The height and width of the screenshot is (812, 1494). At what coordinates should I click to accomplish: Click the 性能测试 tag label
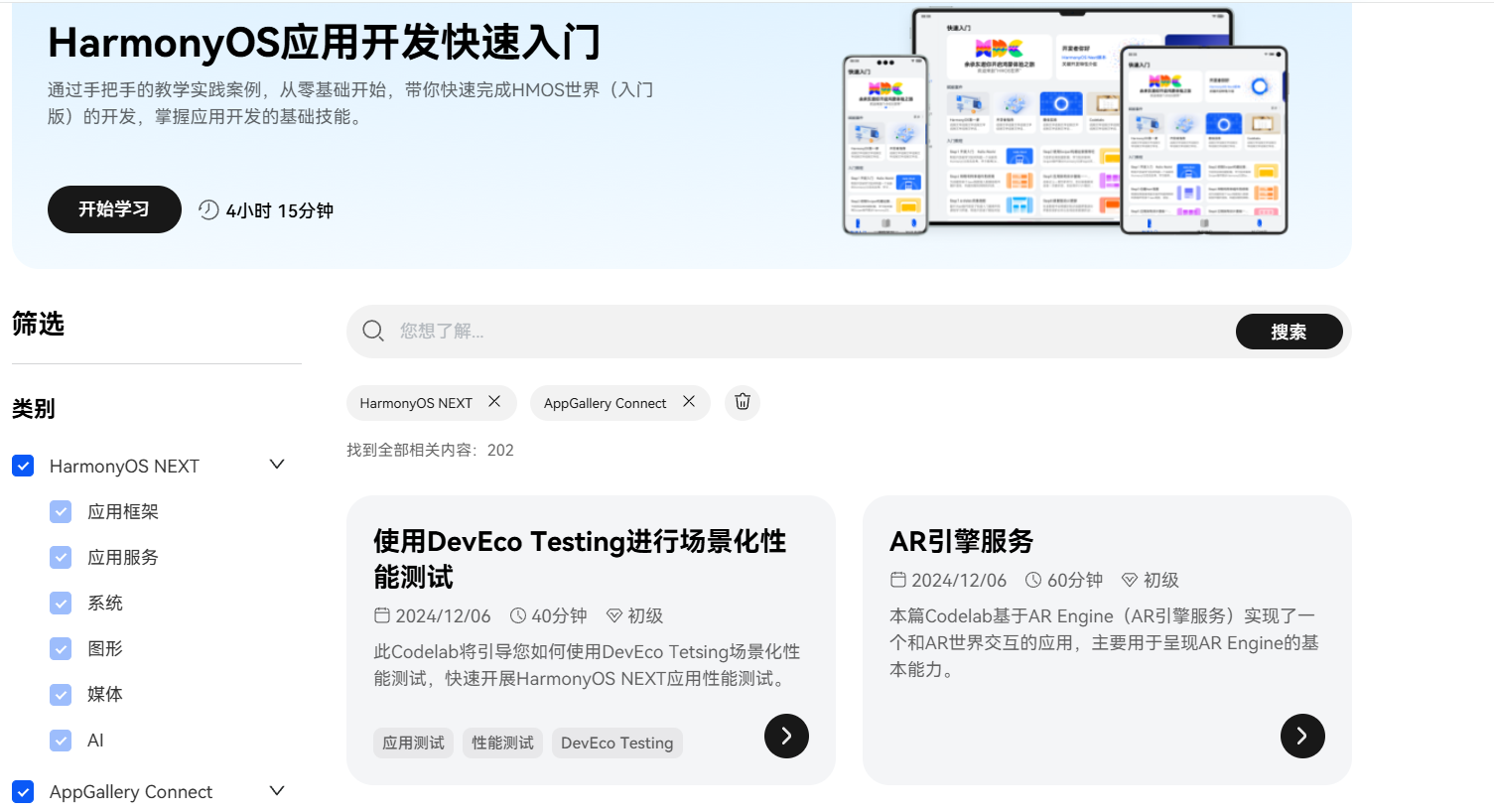pos(502,742)
